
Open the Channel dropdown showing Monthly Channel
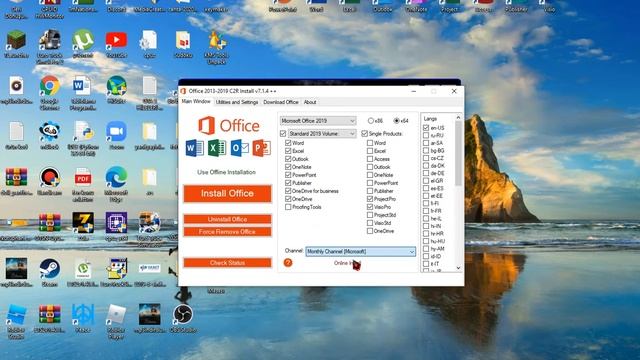click(x=360, y=251)
